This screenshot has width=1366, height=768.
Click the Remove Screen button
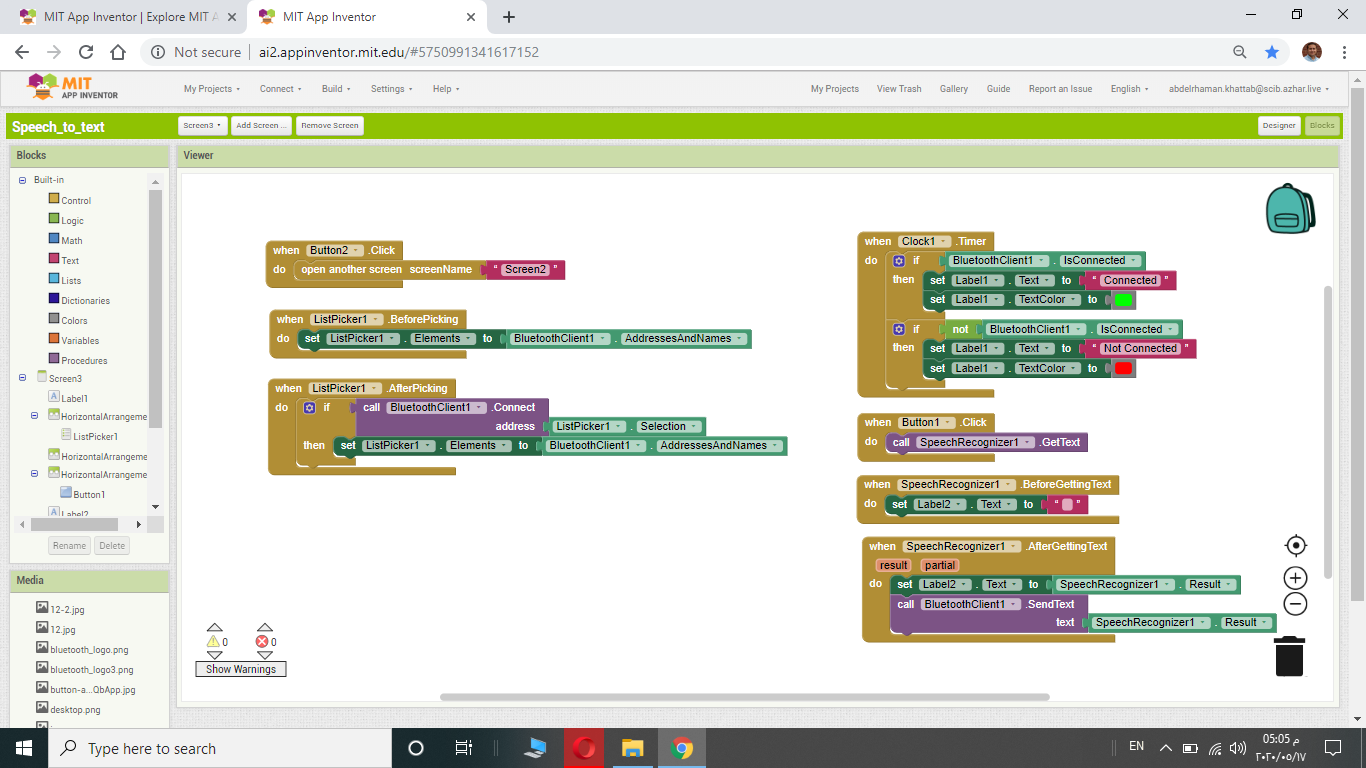[x=330, y=126]
